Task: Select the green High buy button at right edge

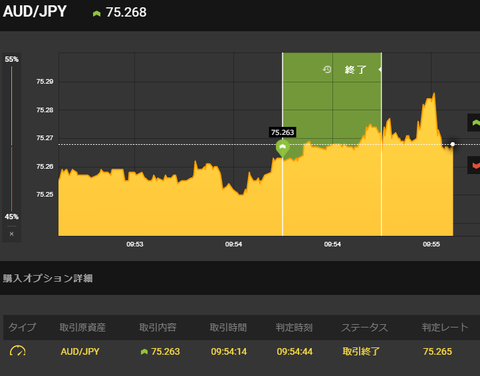Action: 474,123
